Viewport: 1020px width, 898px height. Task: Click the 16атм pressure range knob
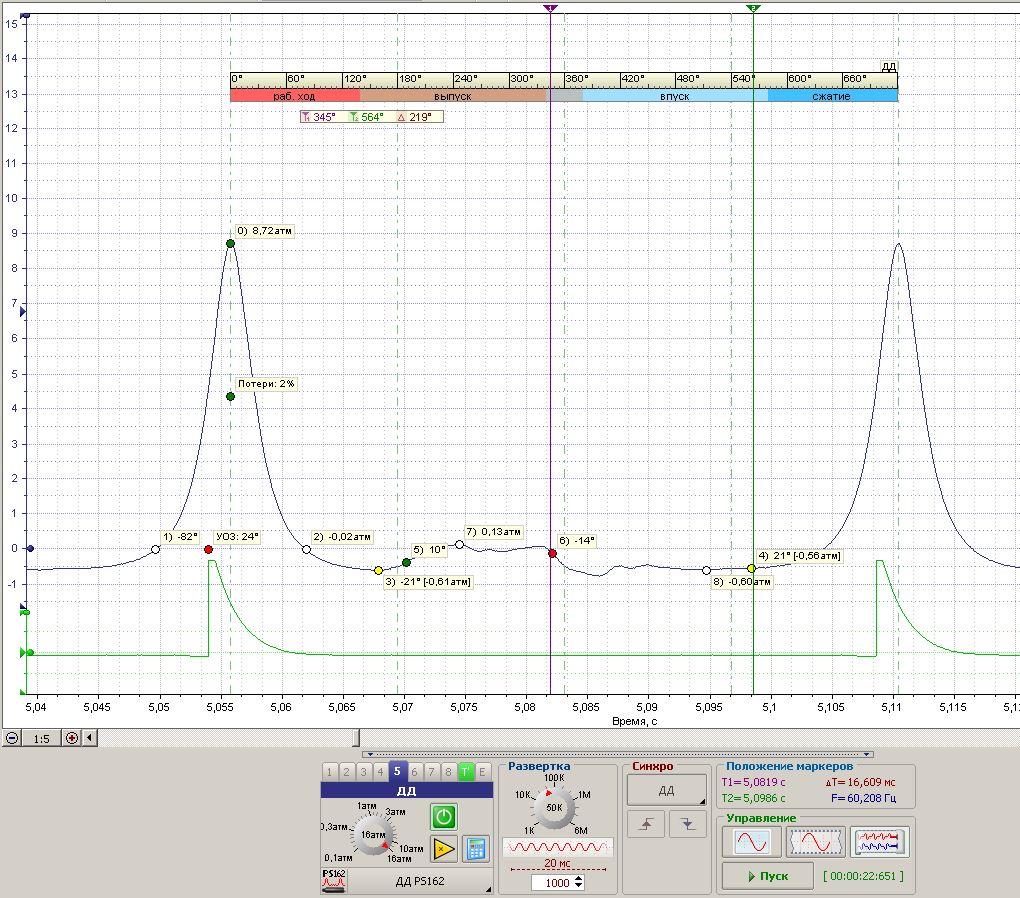pyautogui.click(x=373, y=835)
